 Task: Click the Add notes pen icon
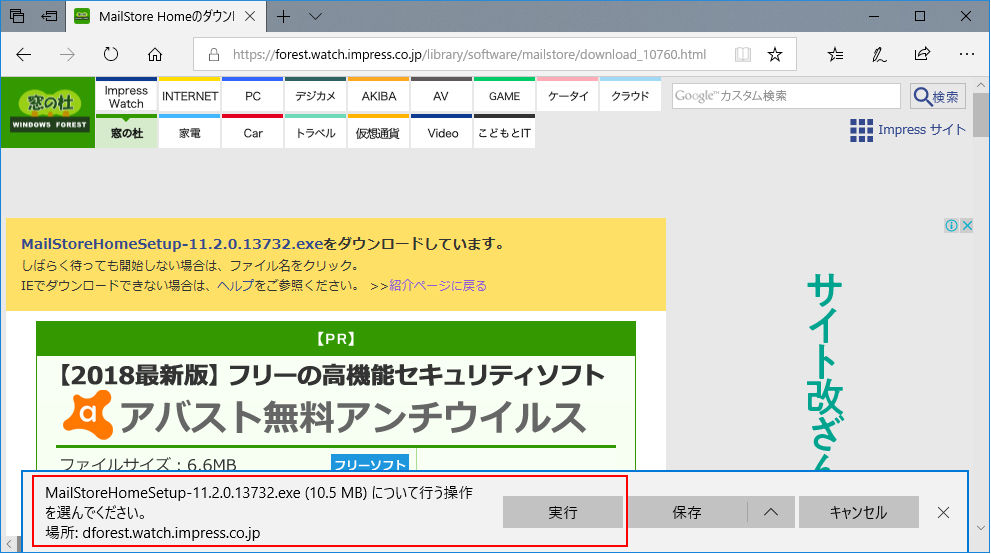point(879,54)
